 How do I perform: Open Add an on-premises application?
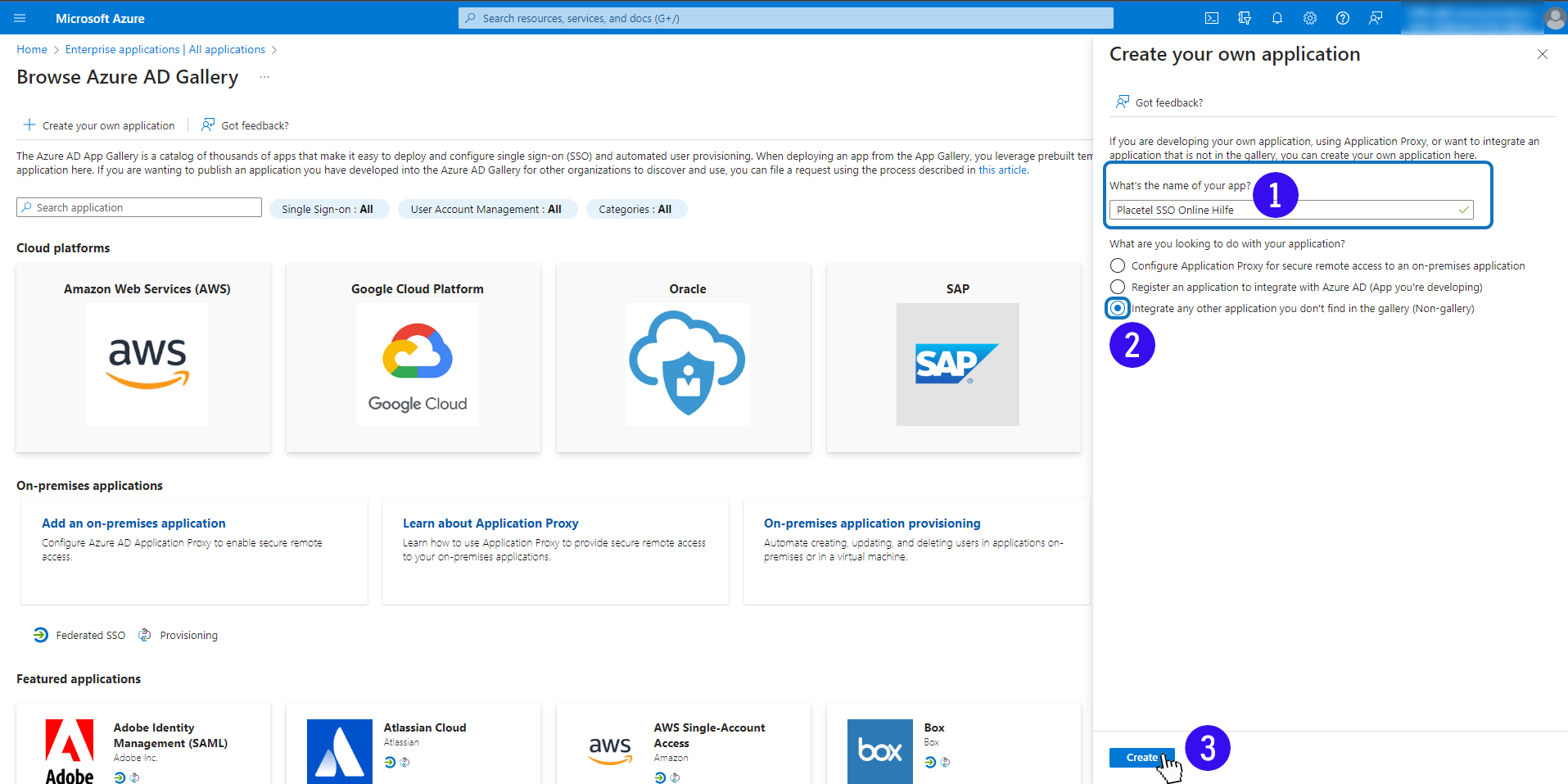tap(133, 523)
